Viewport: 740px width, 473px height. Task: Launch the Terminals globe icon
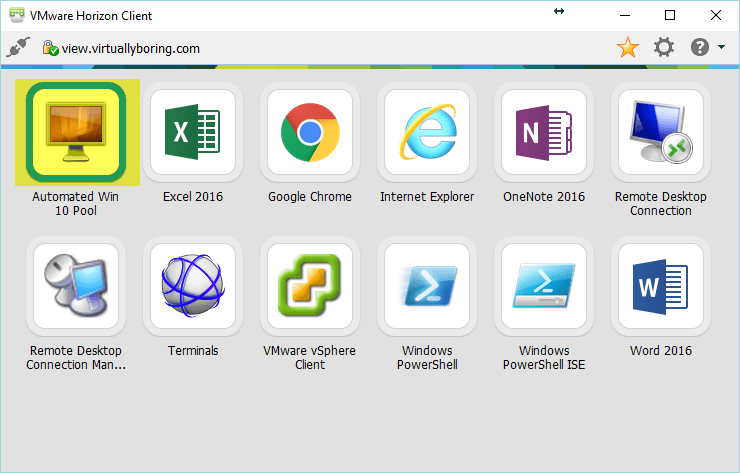pyautogui.click(x=193, y=286)
